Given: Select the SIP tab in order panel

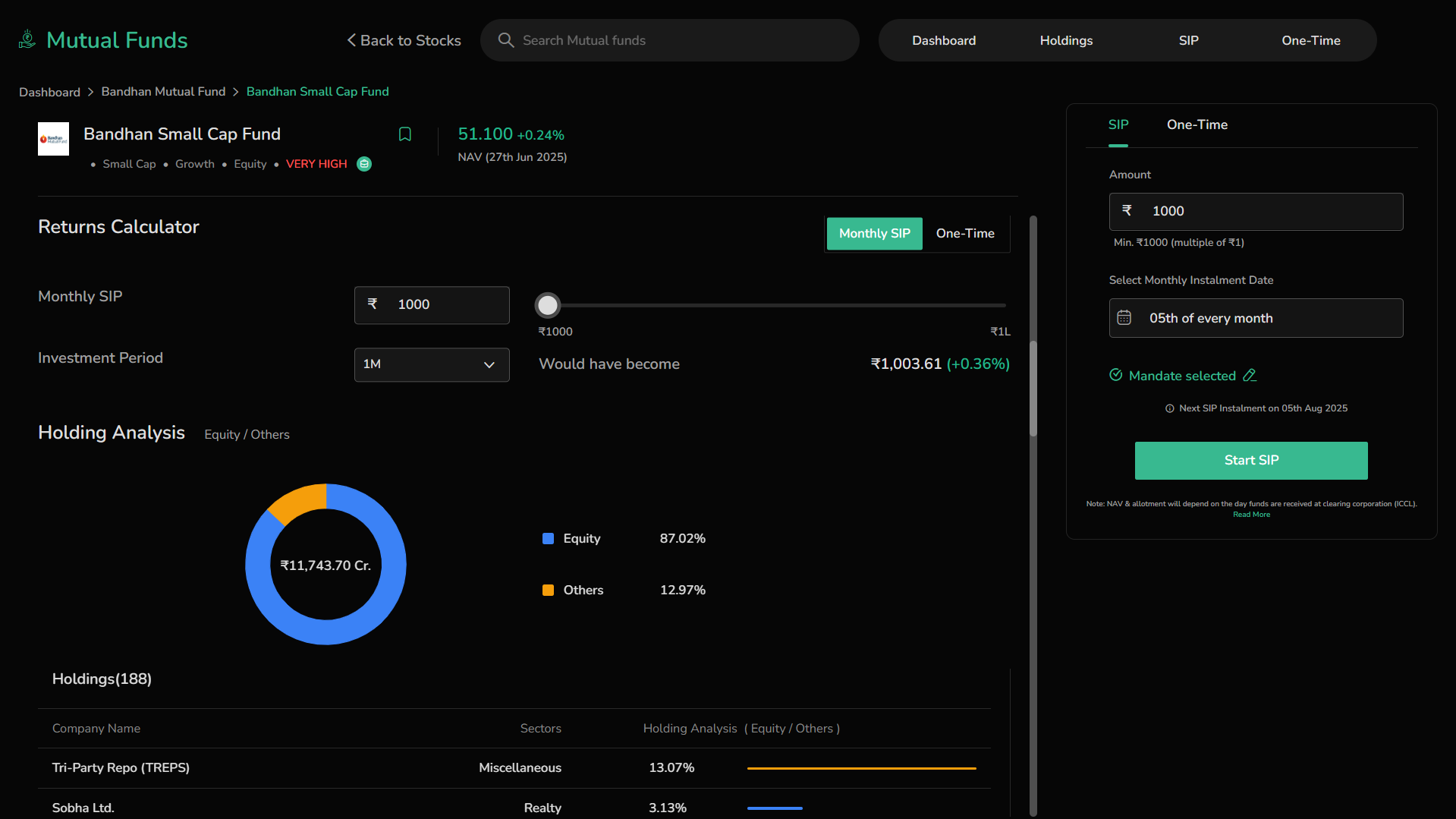Looking at the screenshot, I should click(x=1118, y=125).
